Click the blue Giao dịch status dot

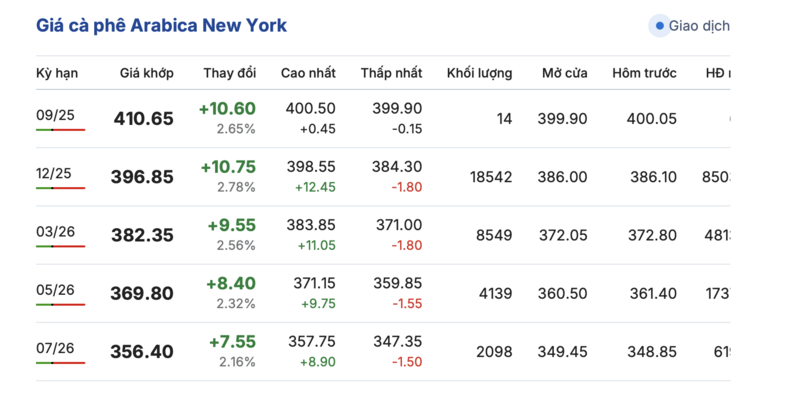660,26
